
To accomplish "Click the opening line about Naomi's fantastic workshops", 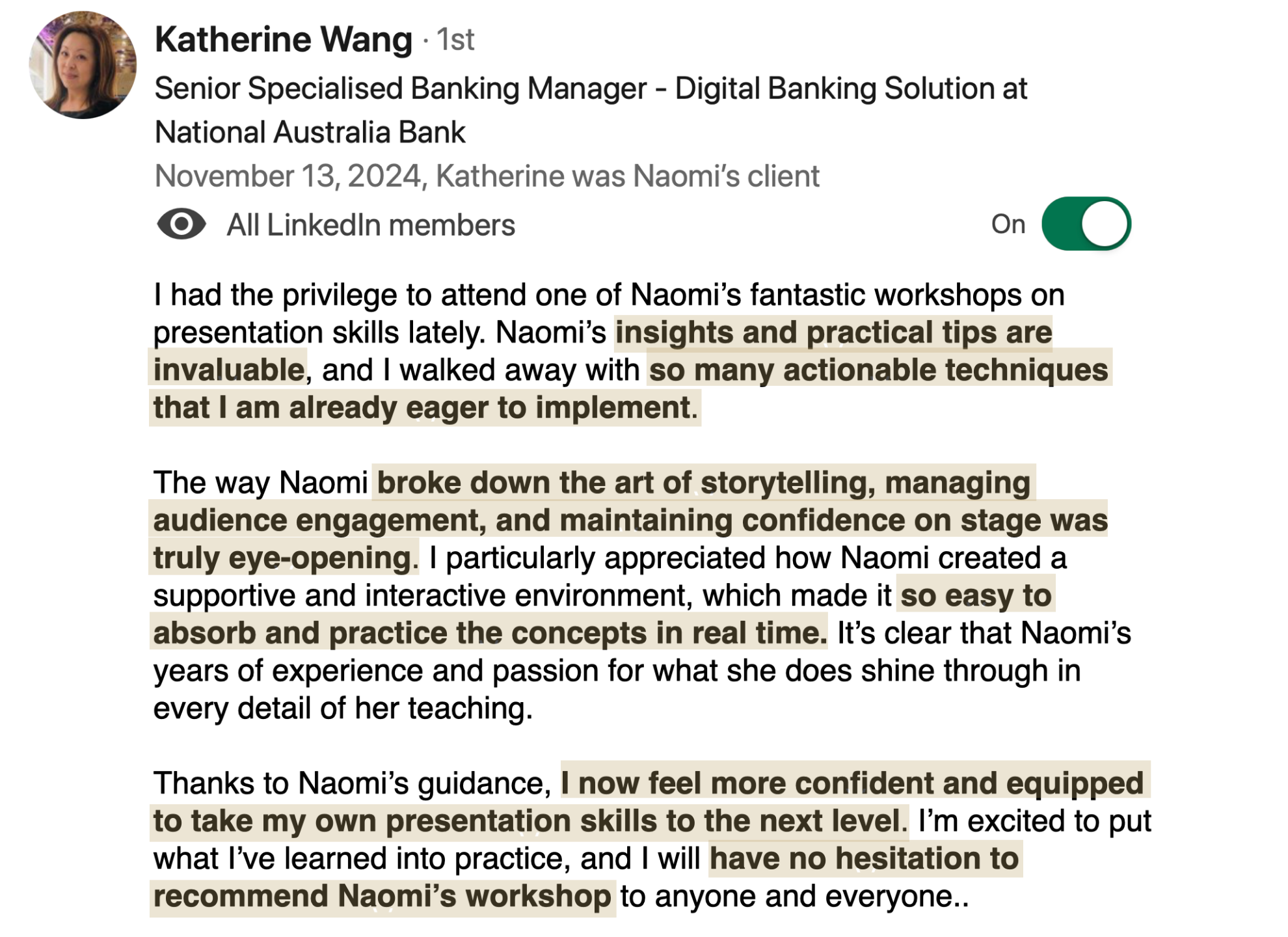I will click(x=609, y=295).
